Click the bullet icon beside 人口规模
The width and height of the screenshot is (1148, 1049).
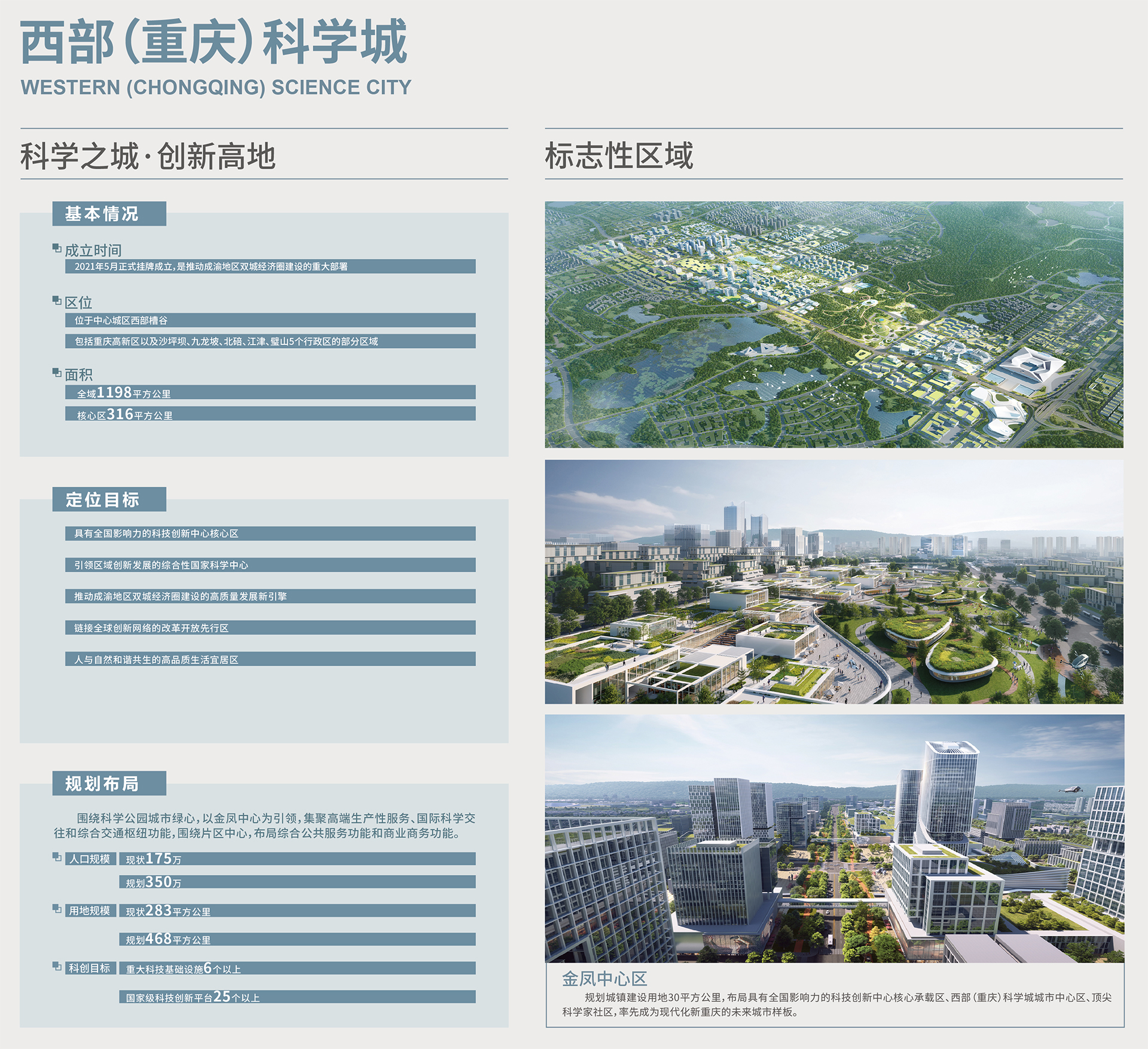pos(57,857)
